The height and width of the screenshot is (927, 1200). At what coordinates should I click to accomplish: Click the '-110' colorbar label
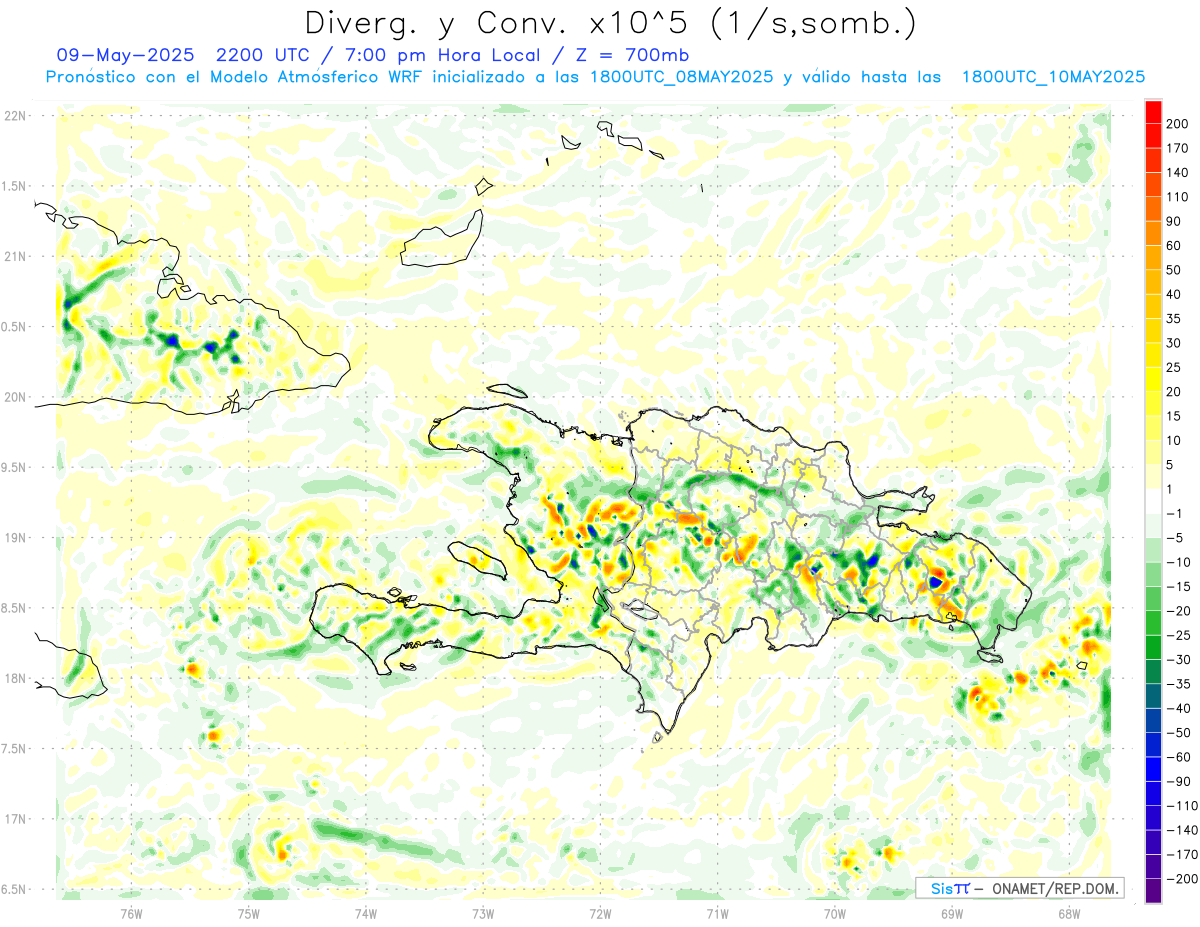1180,806
